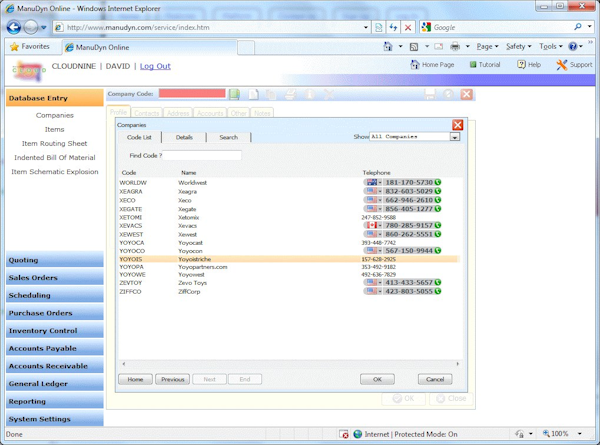
Task: Select the ZEVTOY Zevo Toys row
Action: point(289,283)
